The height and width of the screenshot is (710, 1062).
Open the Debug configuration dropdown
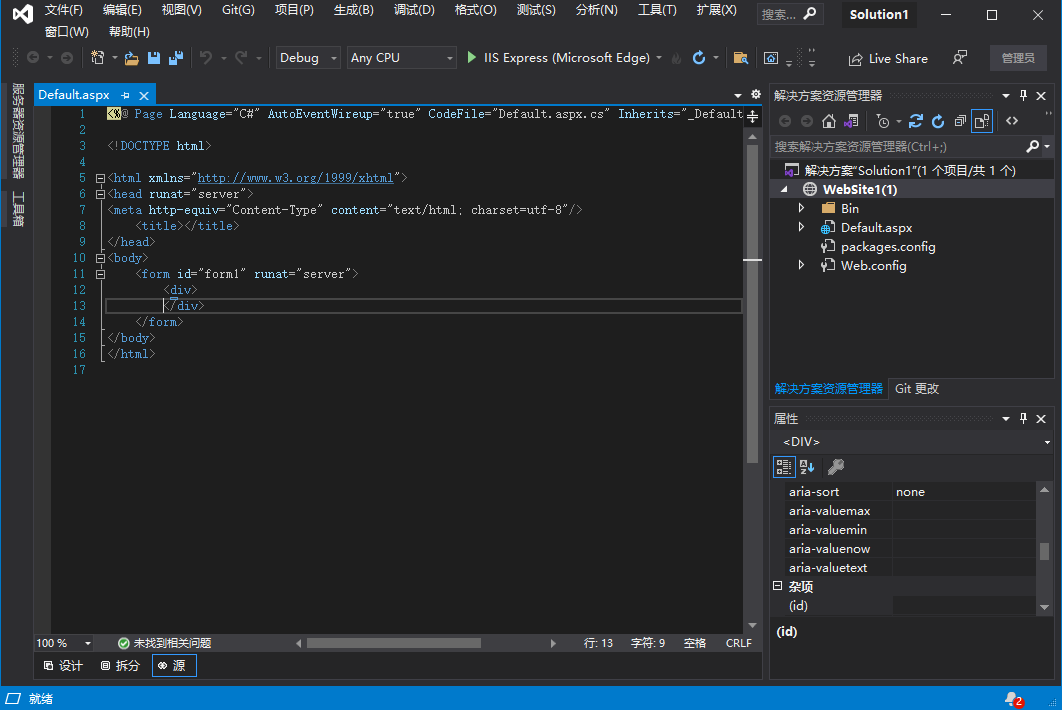pyautogui.click(x=308, y=58)
